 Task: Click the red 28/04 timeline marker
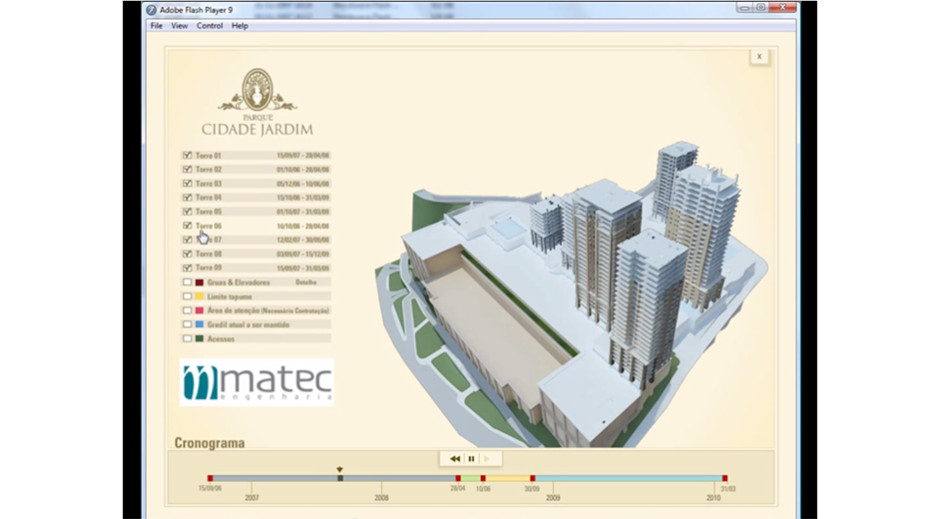[458, 479]
